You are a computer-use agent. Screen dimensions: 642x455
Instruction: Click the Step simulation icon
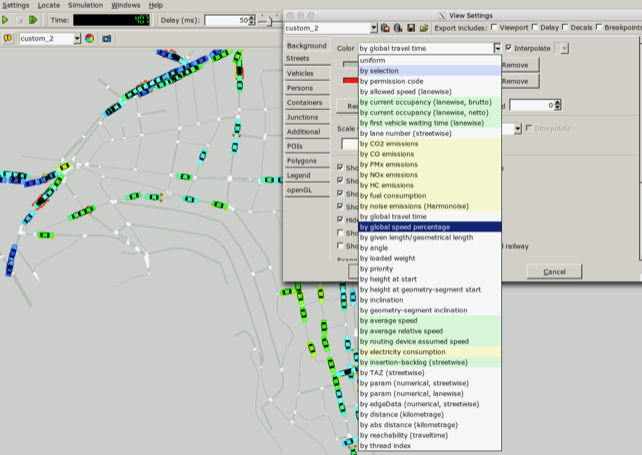(34, 19)
